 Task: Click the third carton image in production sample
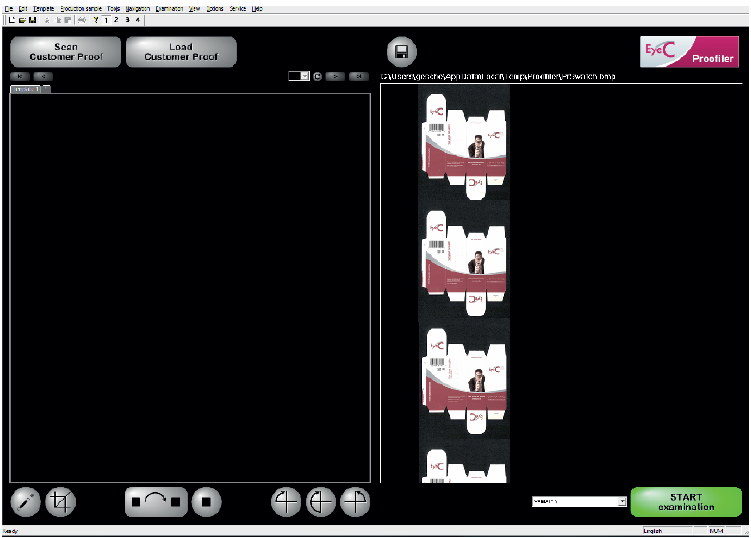coord(464,381)
